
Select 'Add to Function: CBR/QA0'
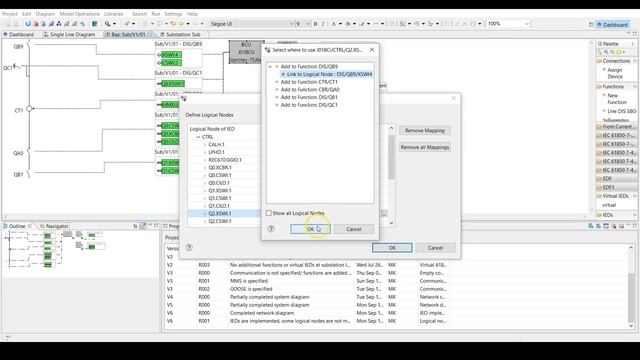point(310,90)
